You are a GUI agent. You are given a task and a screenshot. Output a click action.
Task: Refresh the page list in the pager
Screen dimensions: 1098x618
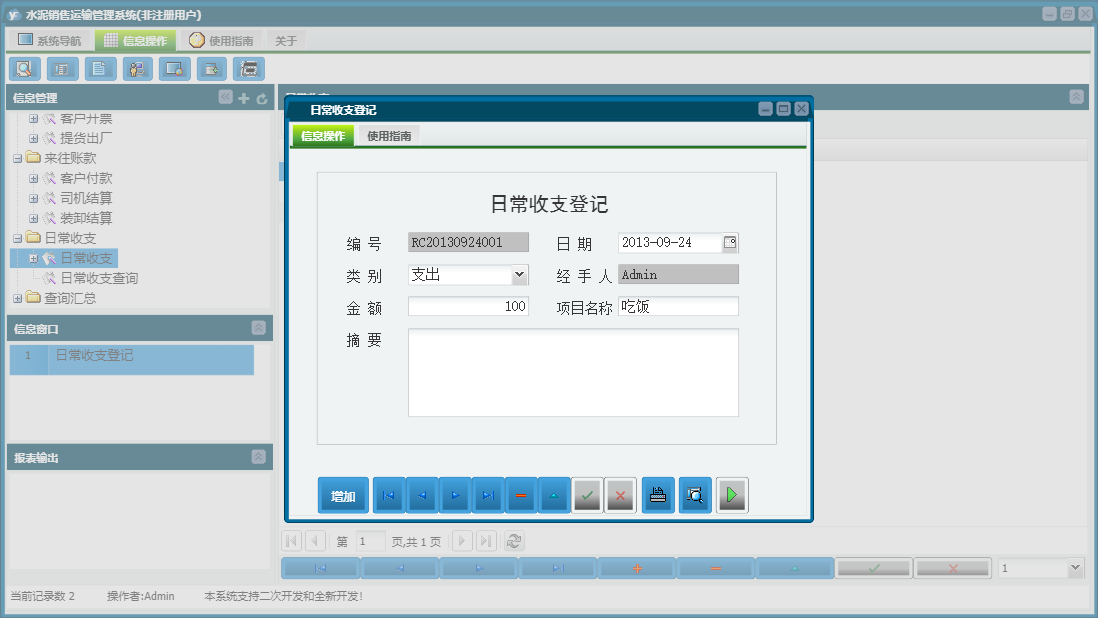click(x=514, y=541)
